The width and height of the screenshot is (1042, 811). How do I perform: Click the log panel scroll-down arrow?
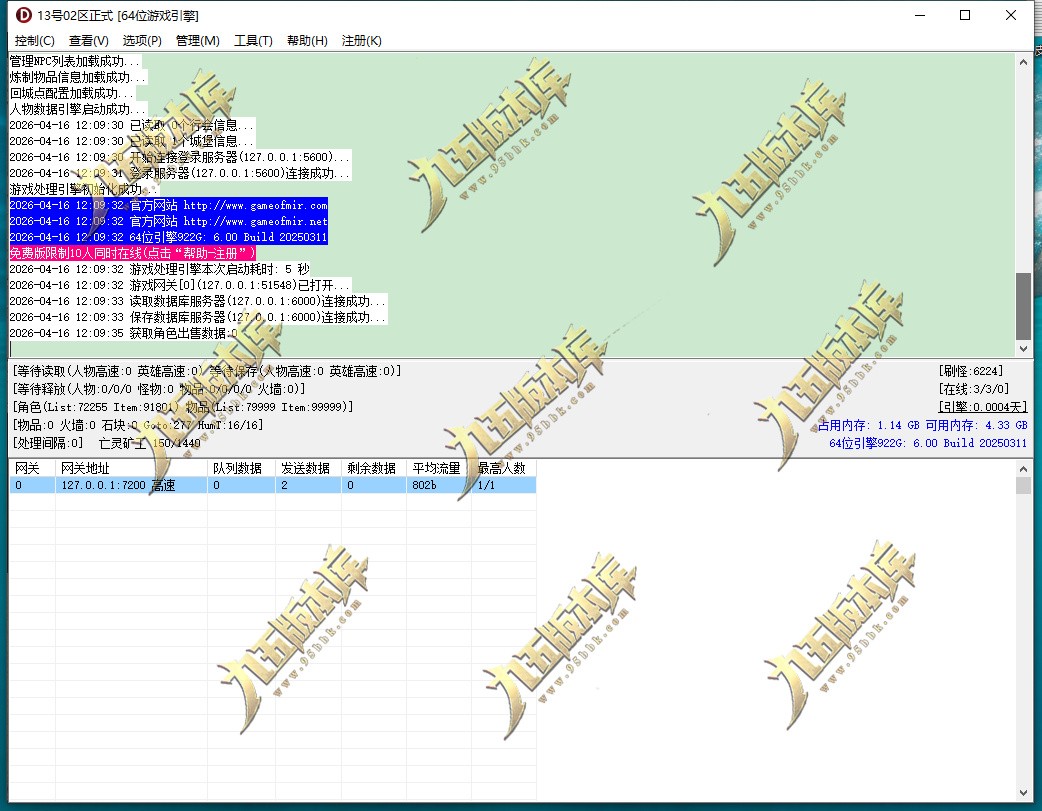[x=1023, y=348]
